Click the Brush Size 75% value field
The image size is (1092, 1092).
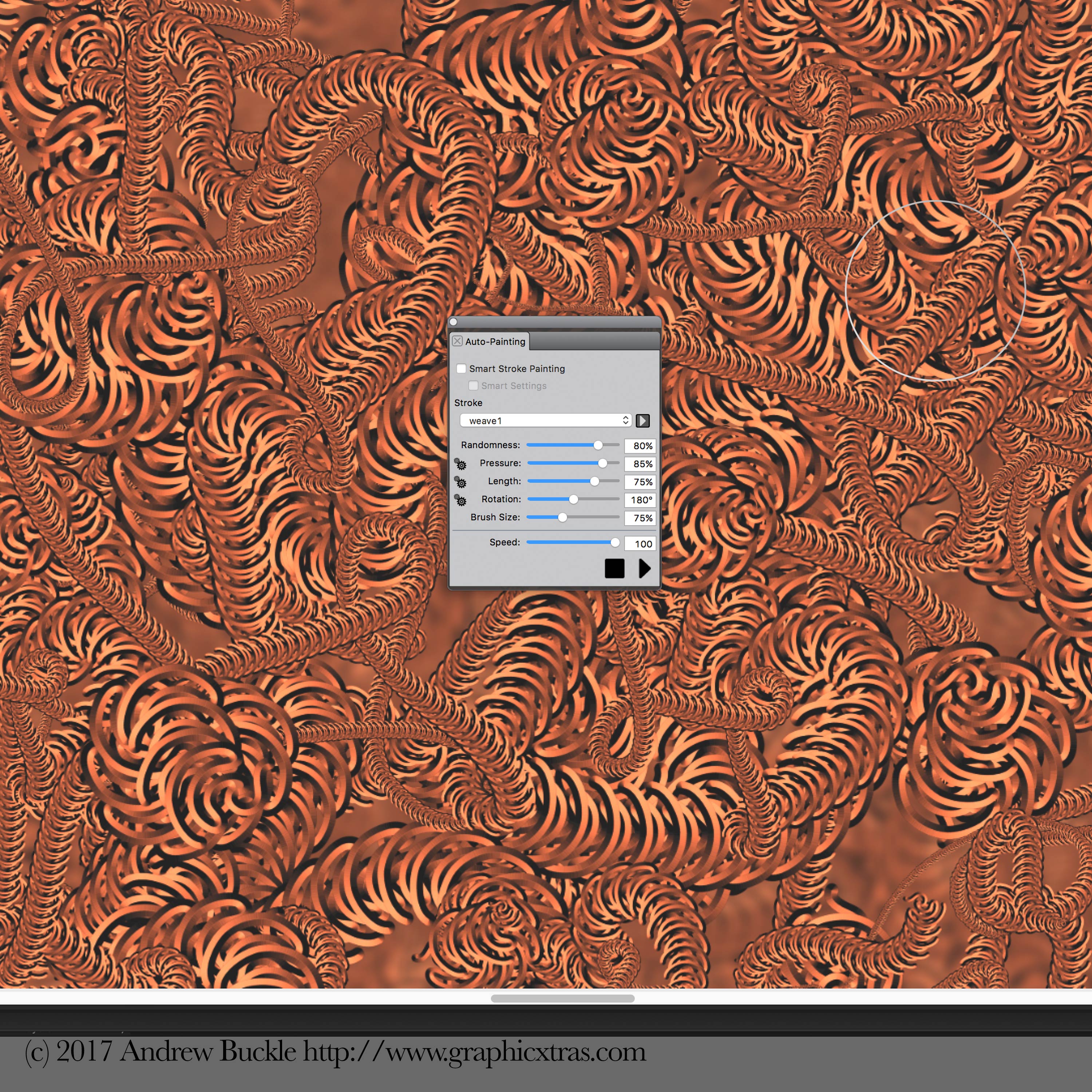[640, 518]
